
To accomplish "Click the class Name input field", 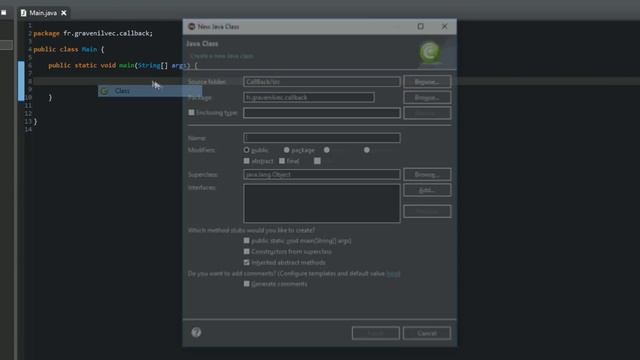I will pyautogui.click(x=322, y=138).
